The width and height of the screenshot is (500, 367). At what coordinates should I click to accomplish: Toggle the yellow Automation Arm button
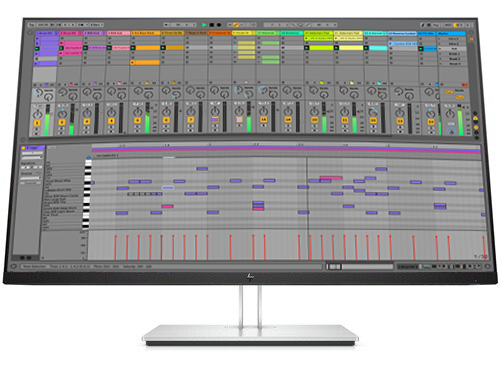click(236, 25)
